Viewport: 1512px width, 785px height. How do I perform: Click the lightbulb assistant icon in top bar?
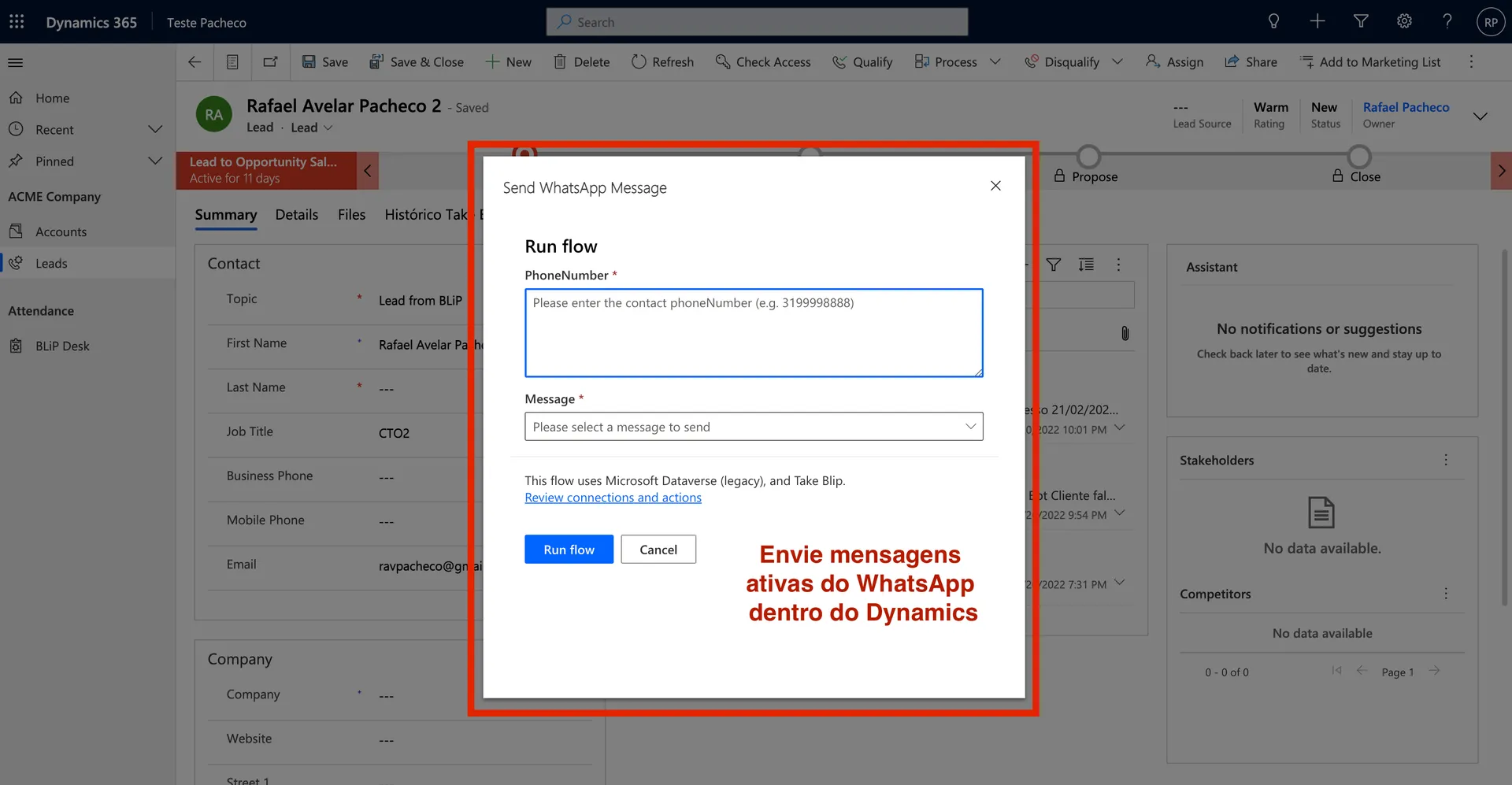(1273, 22)
